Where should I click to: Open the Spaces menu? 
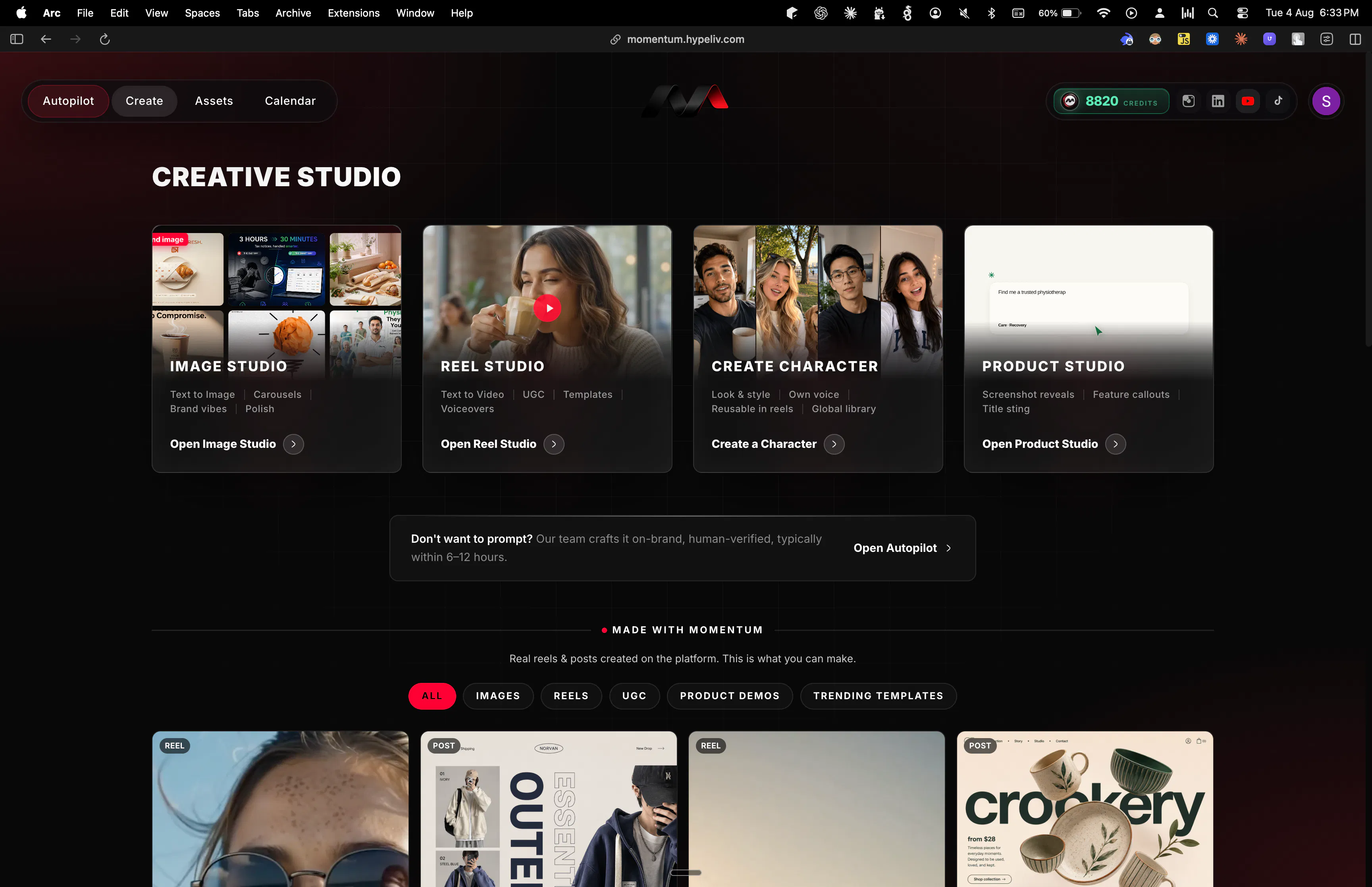pos(202,13)
